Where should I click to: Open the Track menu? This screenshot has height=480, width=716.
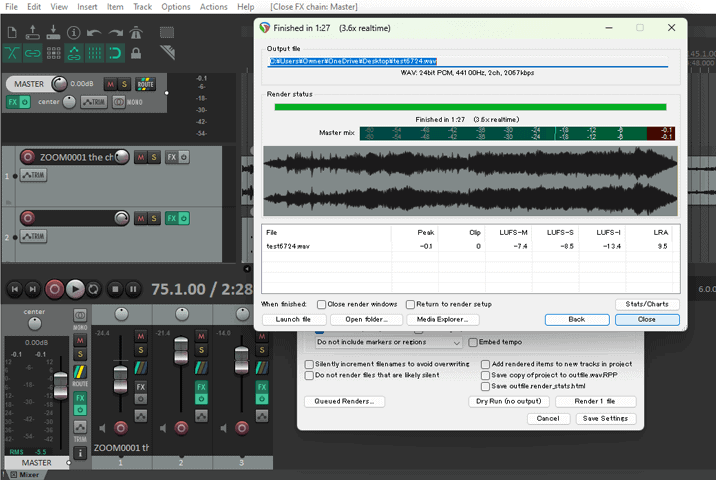143,7
